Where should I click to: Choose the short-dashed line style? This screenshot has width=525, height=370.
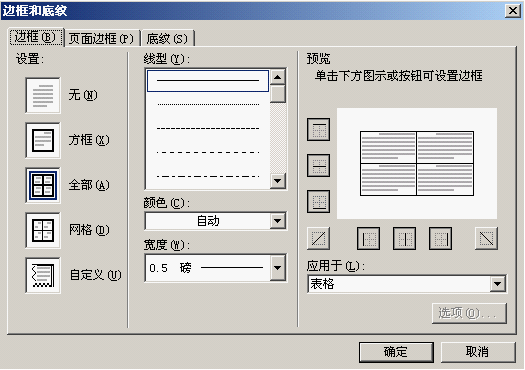click(x=208, y=128)
